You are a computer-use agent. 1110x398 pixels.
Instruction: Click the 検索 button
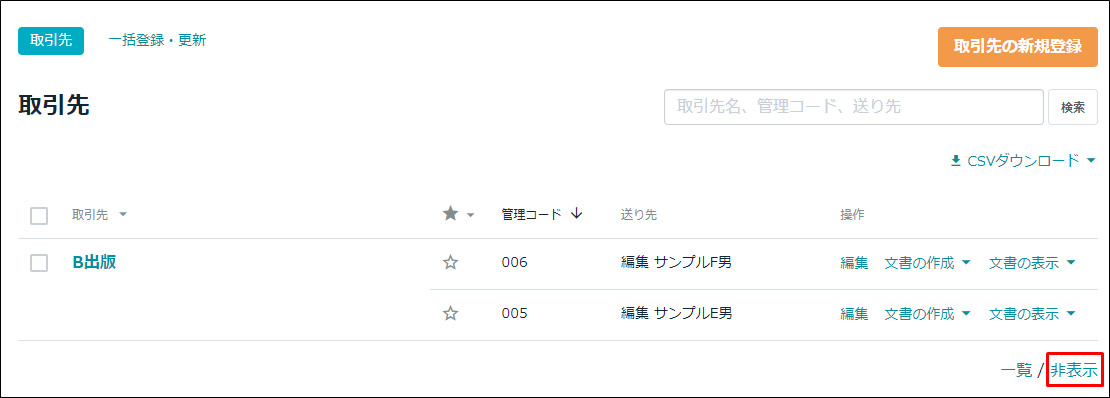pyautogui.click(x=1072, y=107)
